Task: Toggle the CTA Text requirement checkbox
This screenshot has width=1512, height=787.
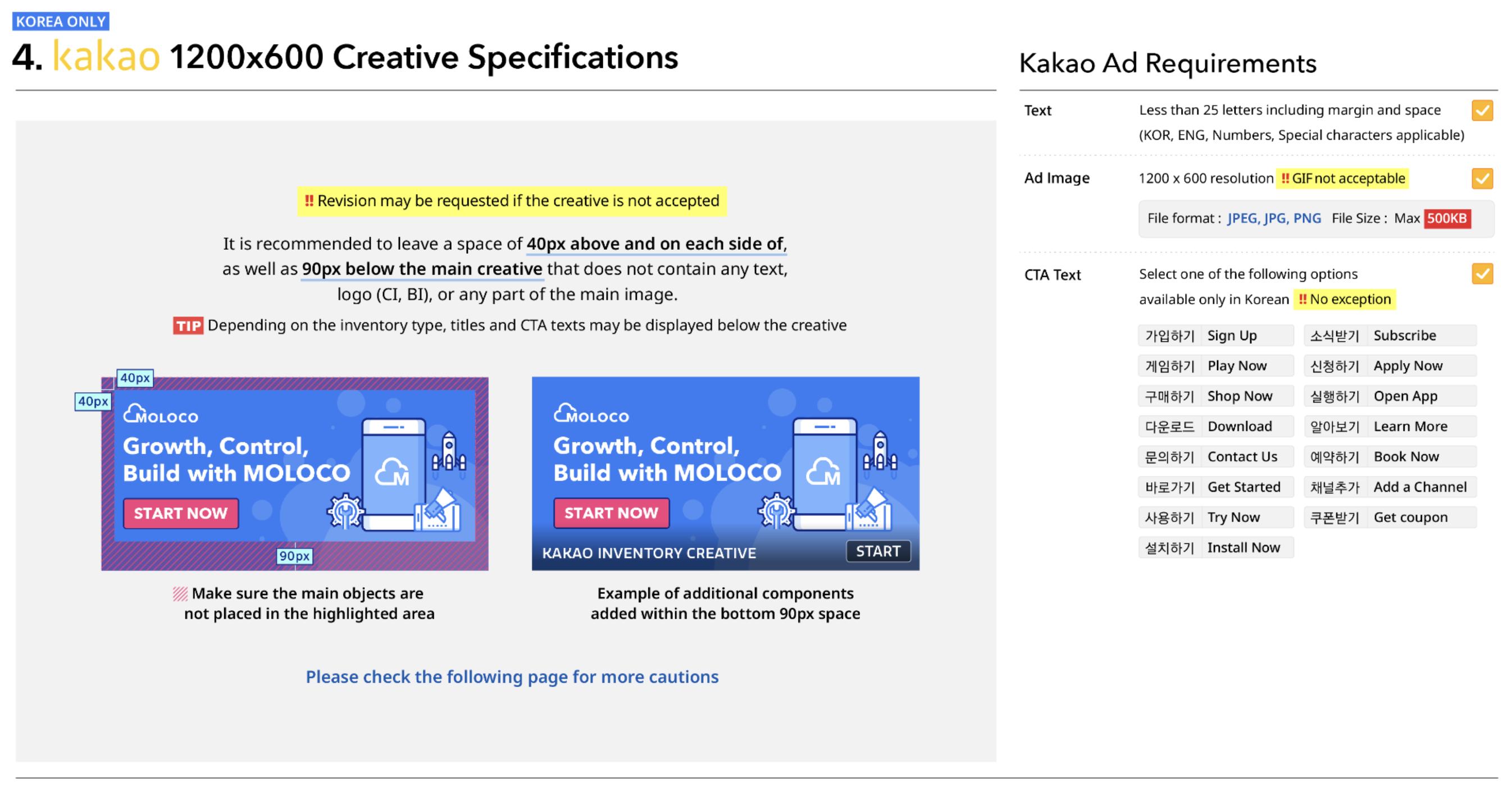Action: (1482, 273)
